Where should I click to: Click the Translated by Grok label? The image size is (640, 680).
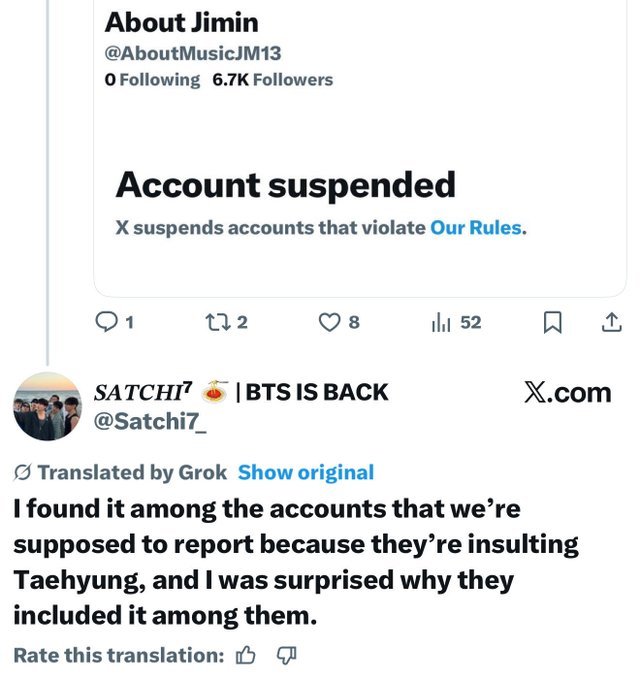tap(132, 472)
